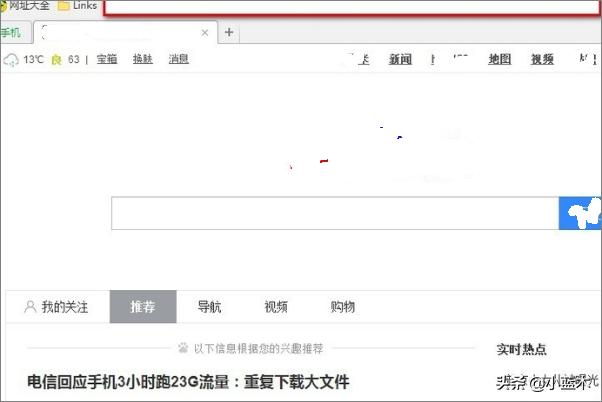Open the 导航 feed tab
Viewport: 602px width, 402px height.
coord(209,307)
